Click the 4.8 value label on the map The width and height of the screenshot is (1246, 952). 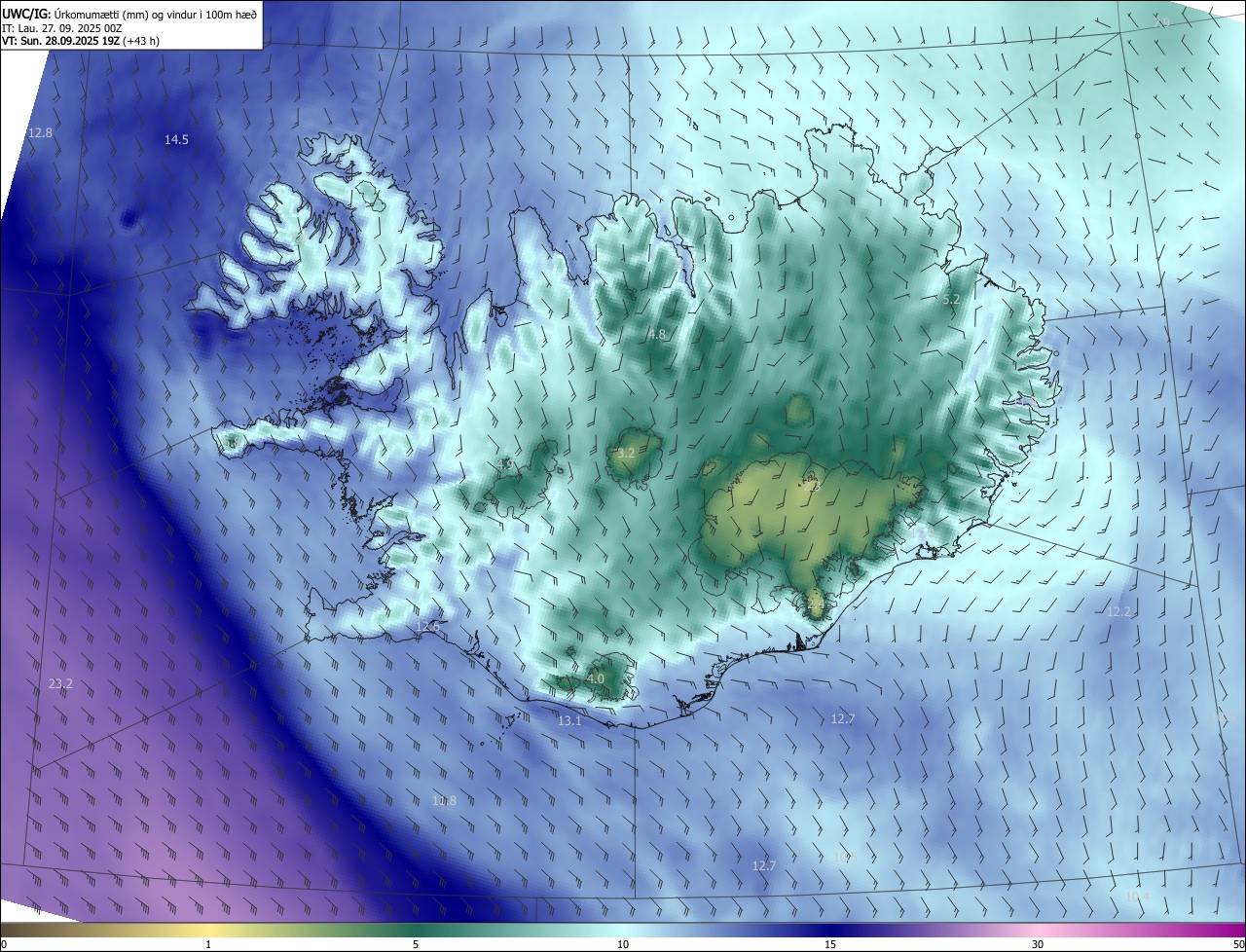point(657,335)
